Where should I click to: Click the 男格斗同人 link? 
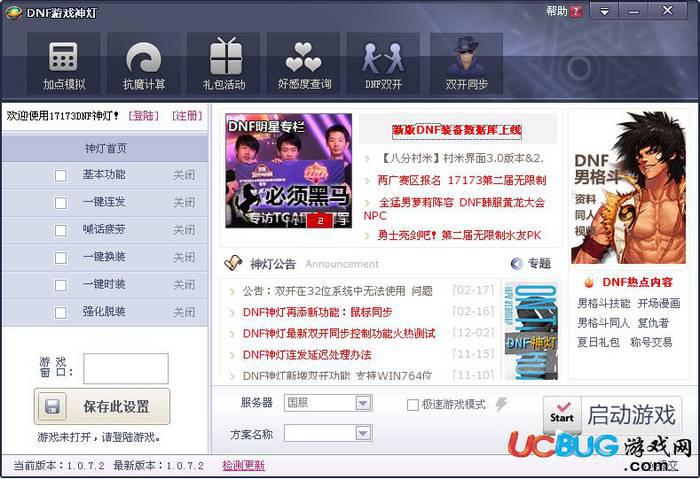(603, 323)
